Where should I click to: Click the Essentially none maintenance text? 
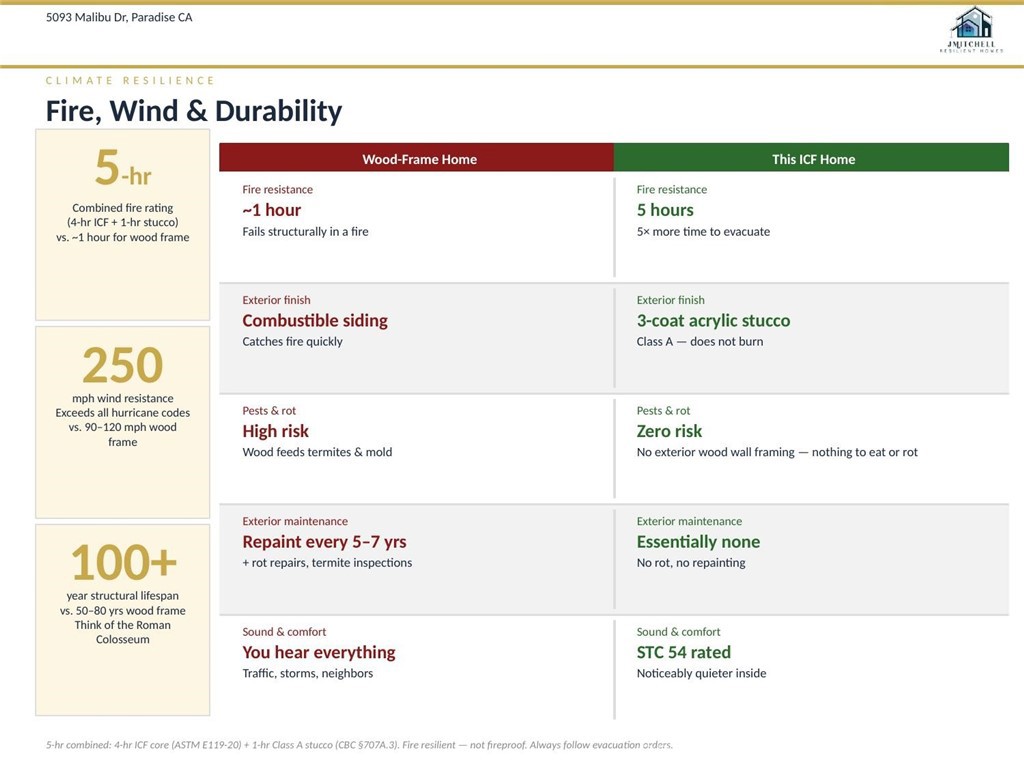coord(698,542)
